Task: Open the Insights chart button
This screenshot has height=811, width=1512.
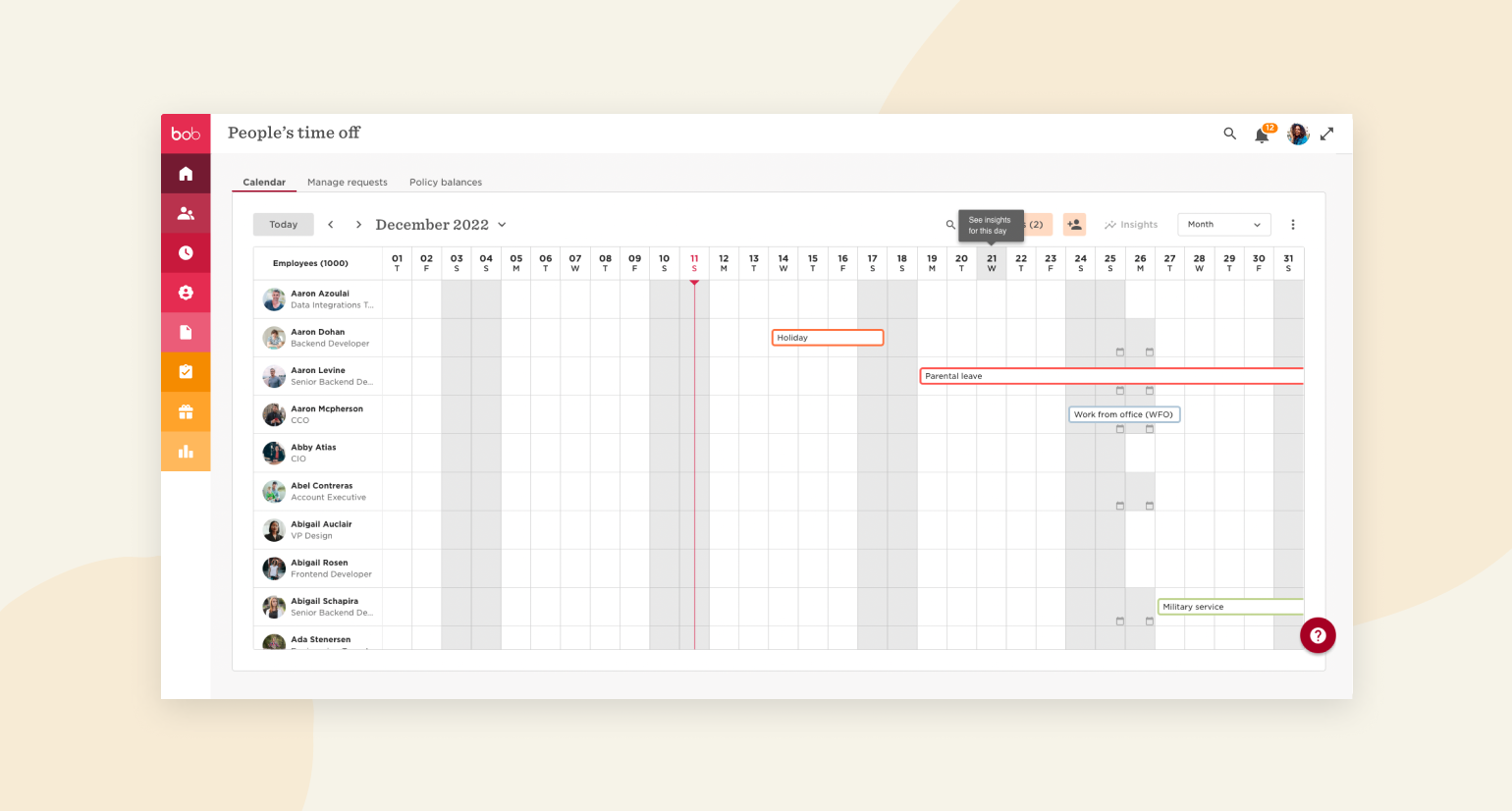Action: tap(1131, 225)
